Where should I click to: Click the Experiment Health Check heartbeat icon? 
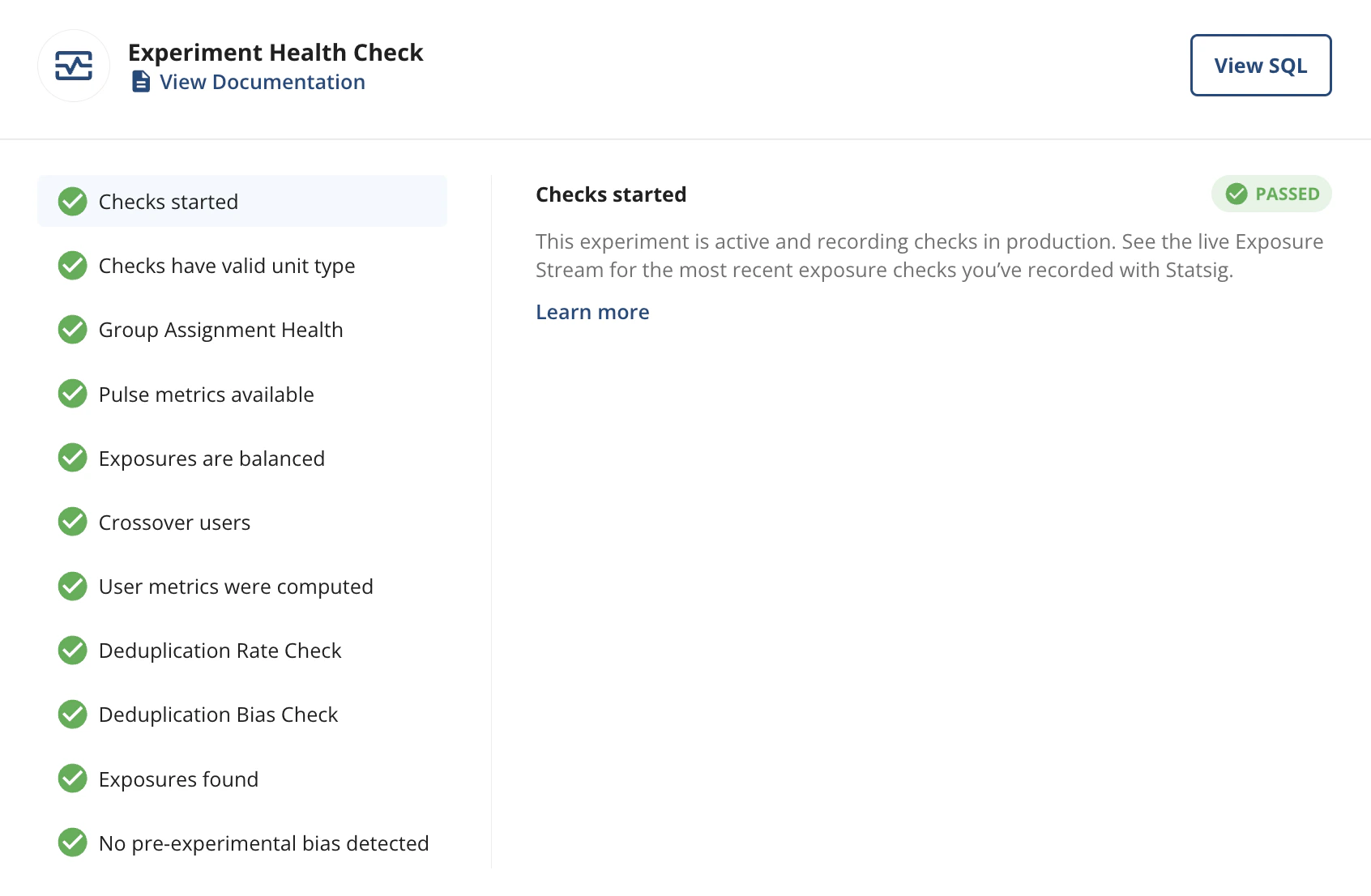coord(73,65)
